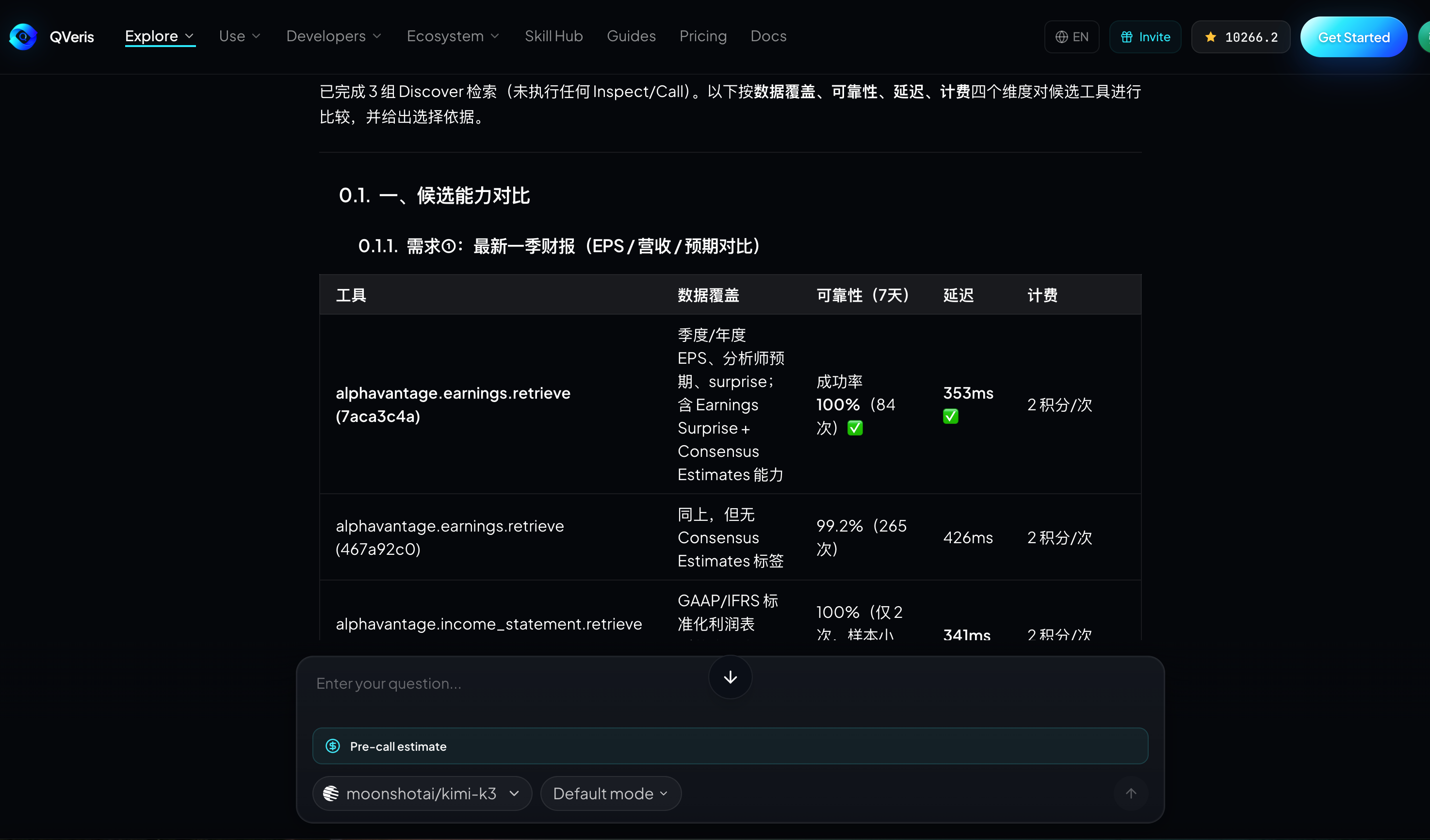Expand the Developers menu

tap(334, 36)
